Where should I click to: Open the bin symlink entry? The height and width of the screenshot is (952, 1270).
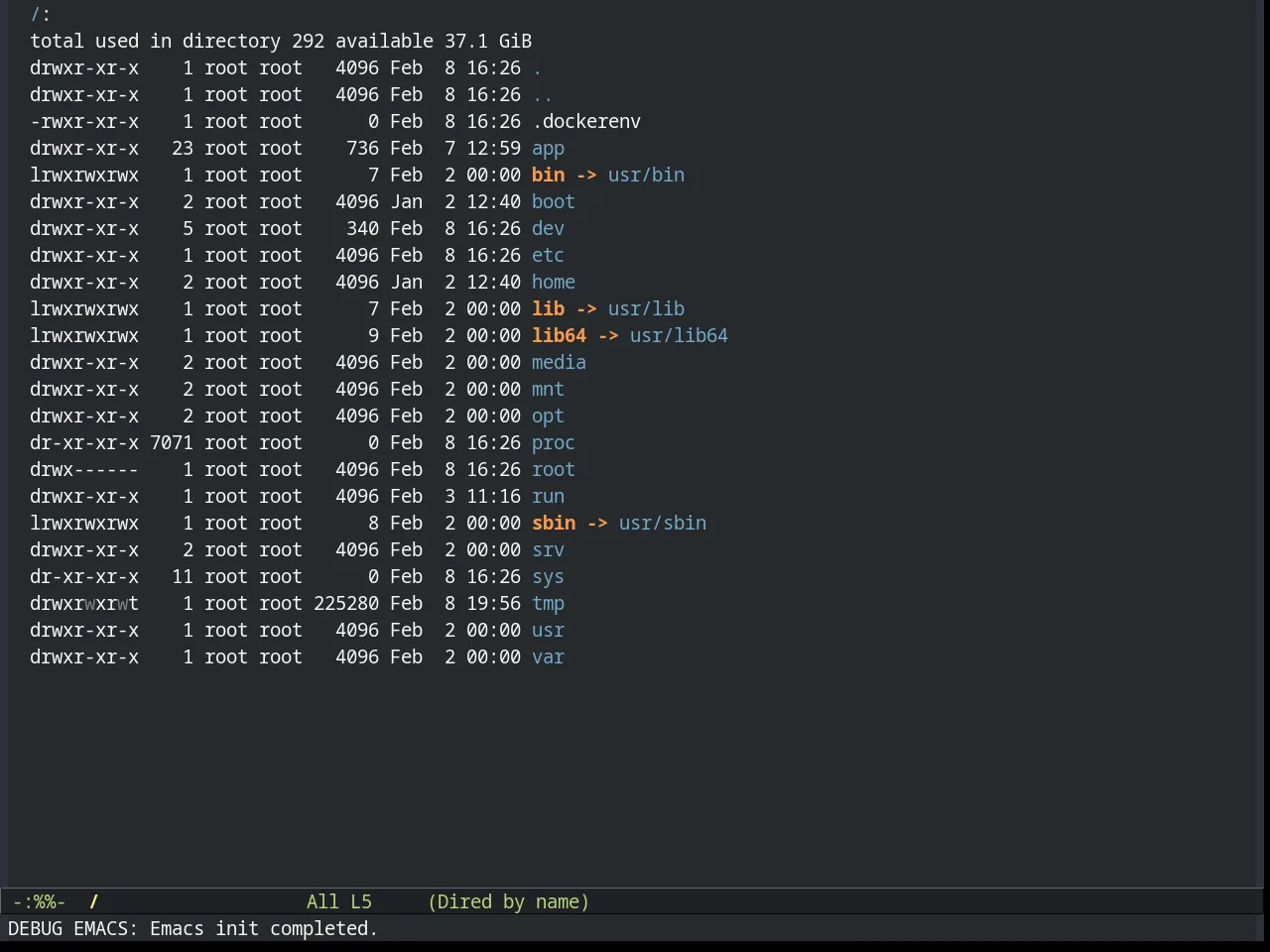(548, 176)
